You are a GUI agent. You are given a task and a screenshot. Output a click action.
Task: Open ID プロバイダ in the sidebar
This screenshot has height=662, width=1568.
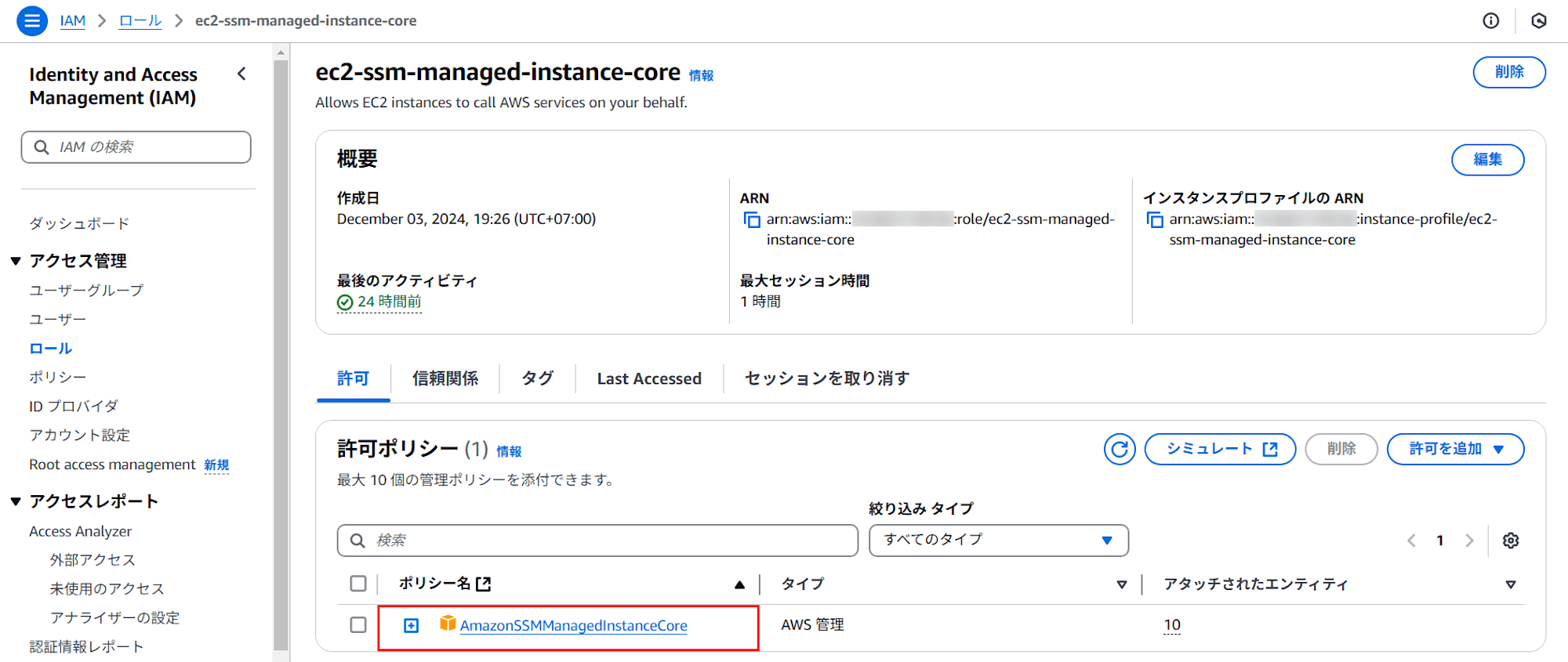74,407
